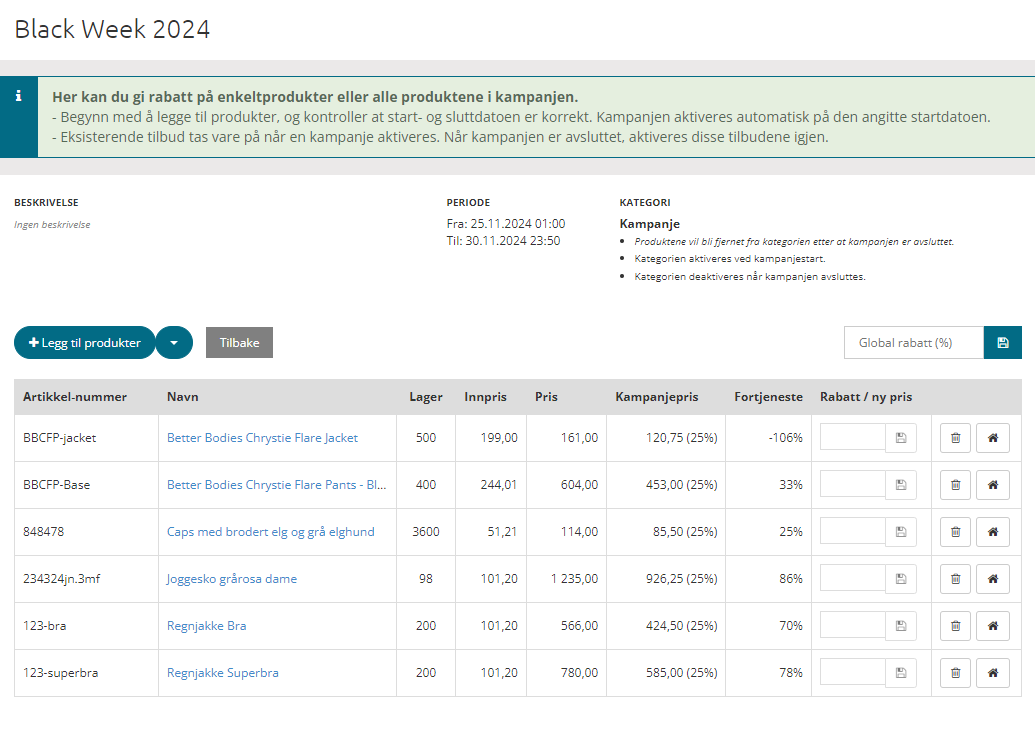Open dropdown arrow next to Legg til produkter
This screenshot has width=1035, height=735.
pos(174,343)
